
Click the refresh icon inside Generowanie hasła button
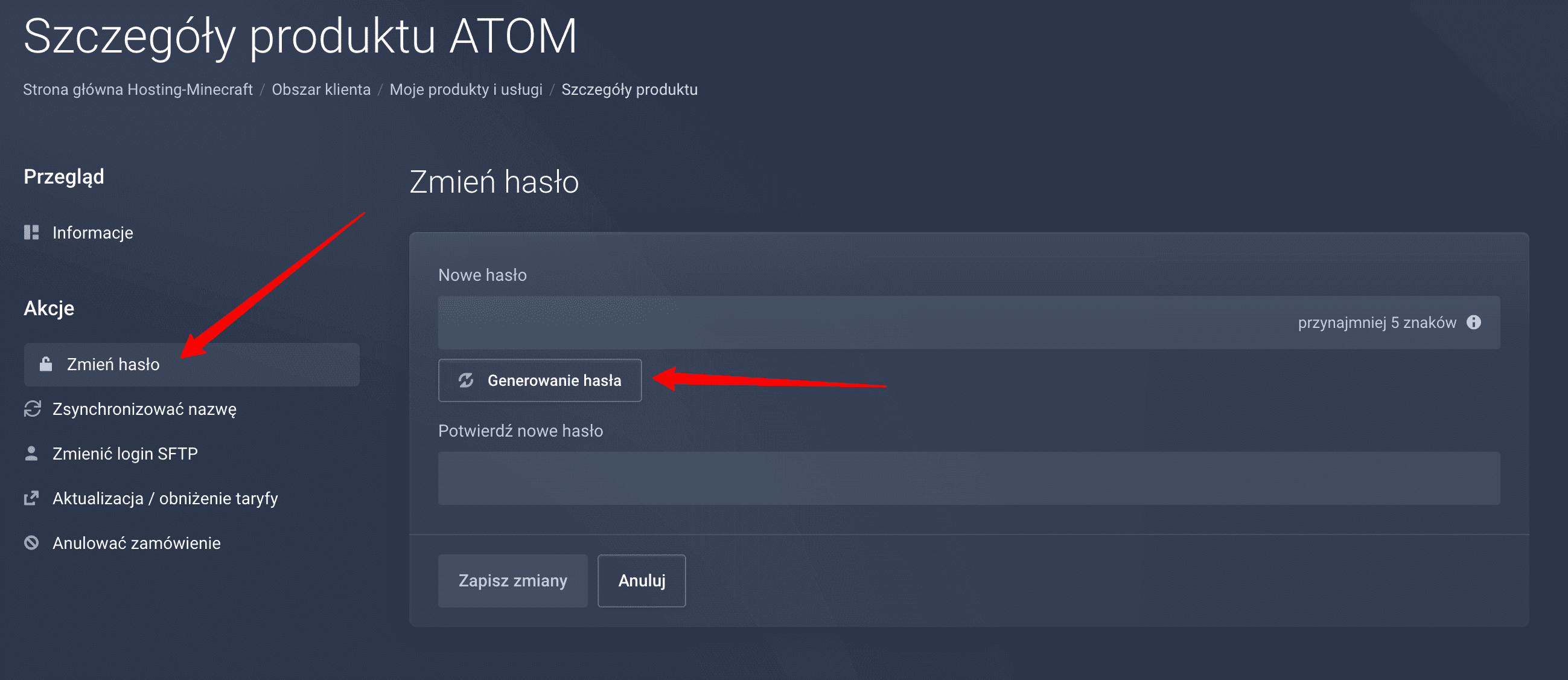click(467, 380)
